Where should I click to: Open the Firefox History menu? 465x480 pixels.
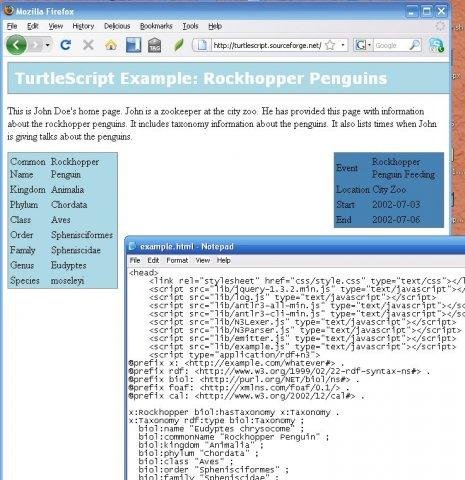point(83,26)
